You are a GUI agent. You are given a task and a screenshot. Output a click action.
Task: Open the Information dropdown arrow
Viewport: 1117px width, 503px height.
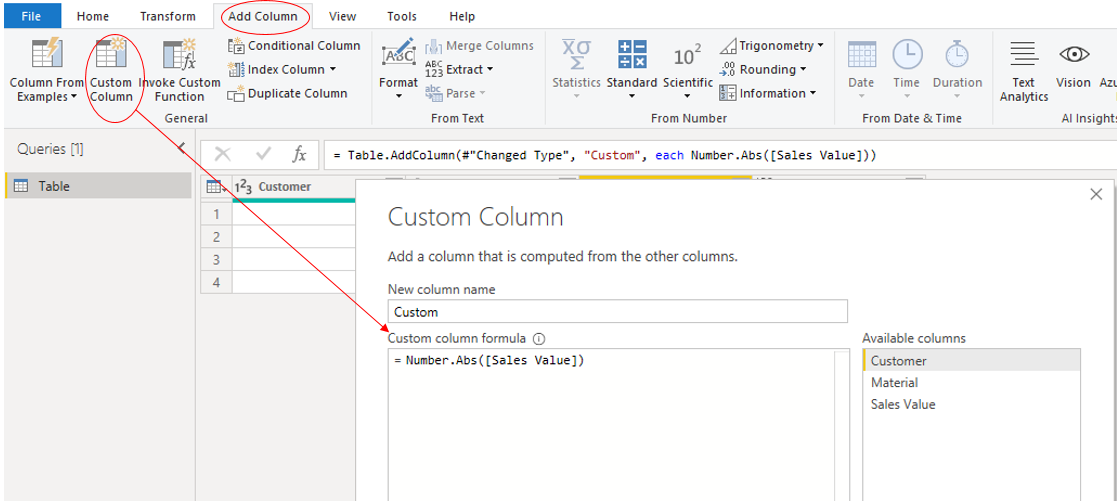click(813, 93)
